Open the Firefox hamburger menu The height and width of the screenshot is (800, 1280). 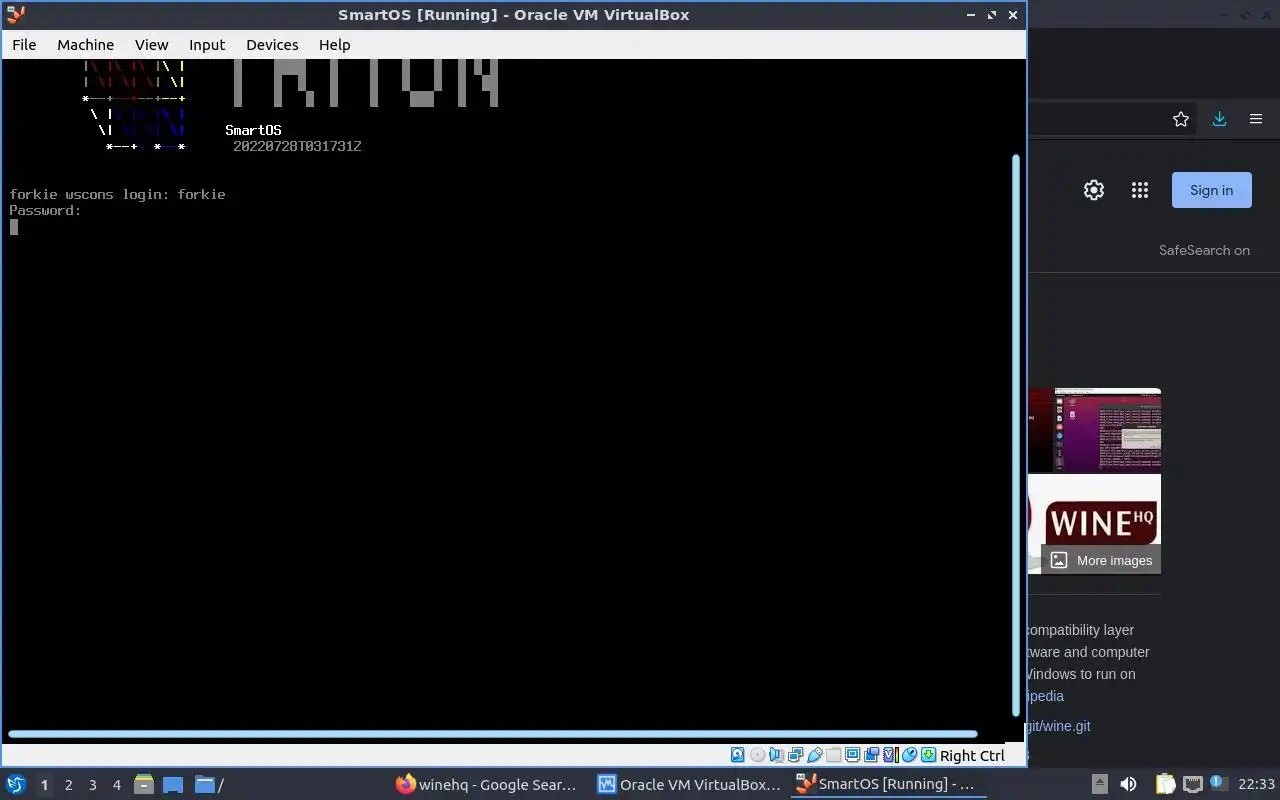[1256, 119]
